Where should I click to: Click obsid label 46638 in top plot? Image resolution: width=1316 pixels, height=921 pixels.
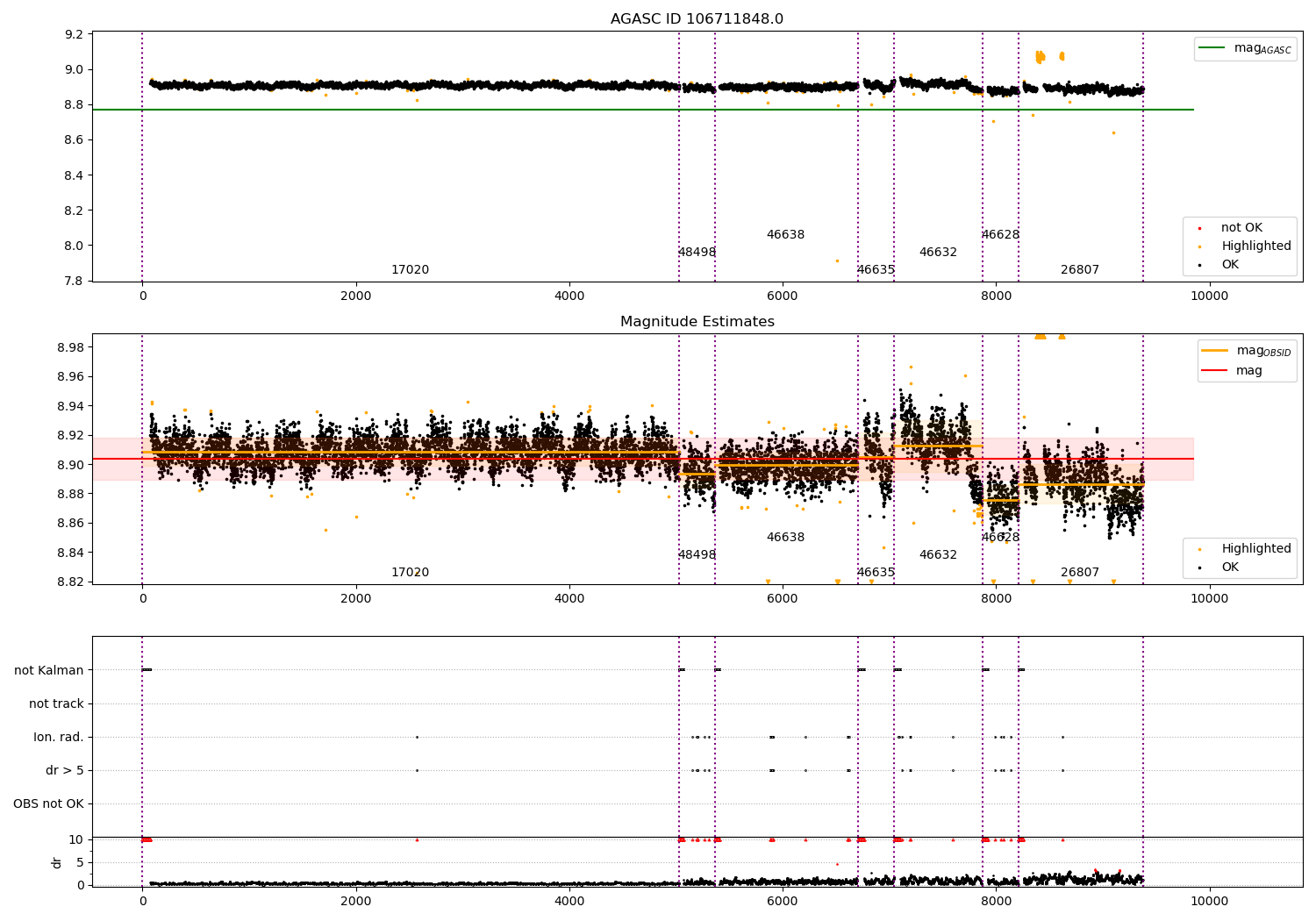(785, 234)
